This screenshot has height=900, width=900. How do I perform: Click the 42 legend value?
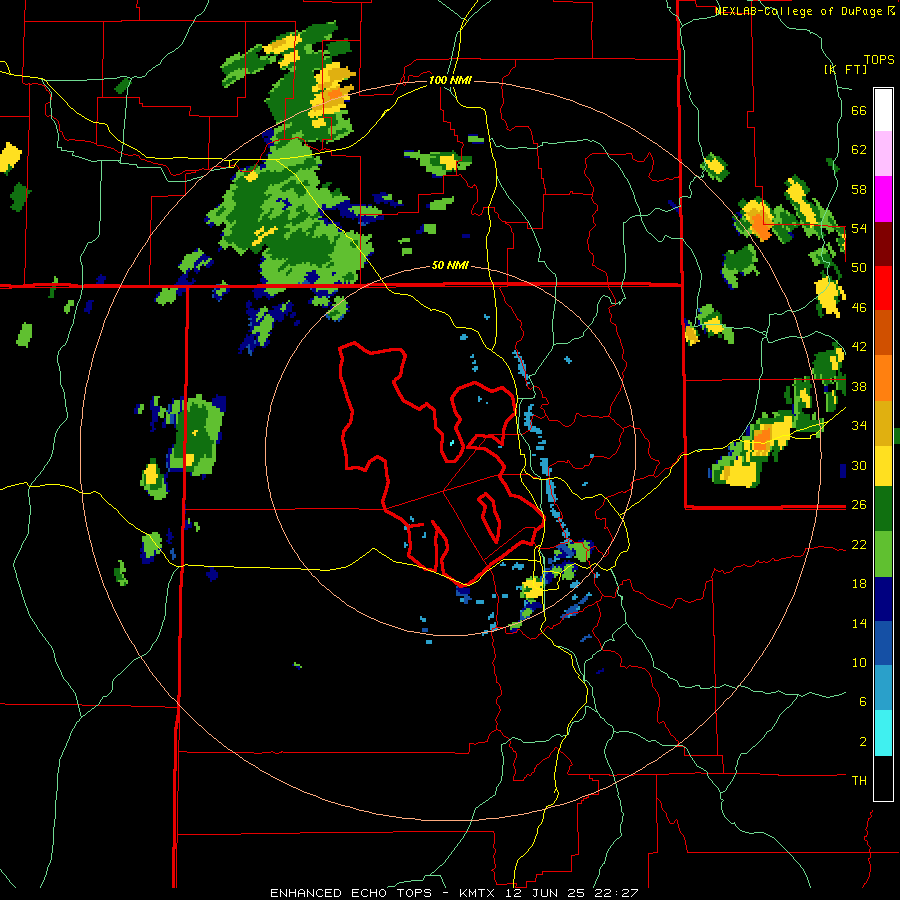click(859, 347)
